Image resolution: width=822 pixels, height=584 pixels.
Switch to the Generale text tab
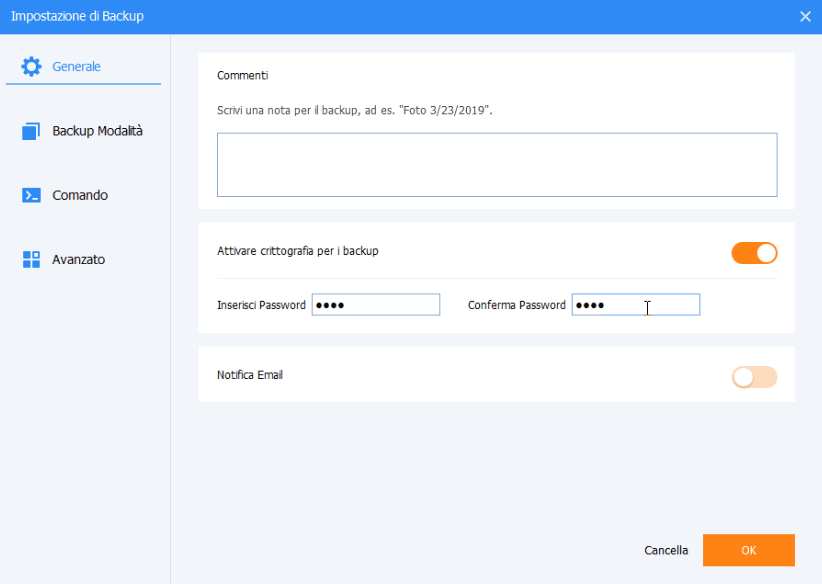point(76,67)
